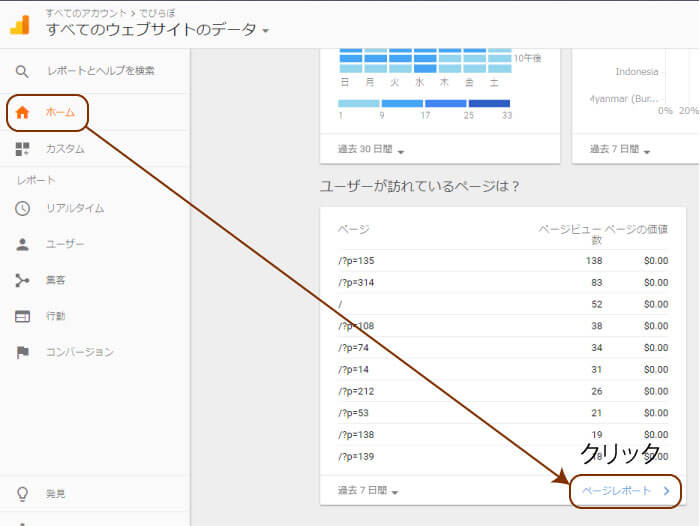Click the コンバージョン flag icon
This screenshot has width=700, height=526.
click(x=22, y=352)
